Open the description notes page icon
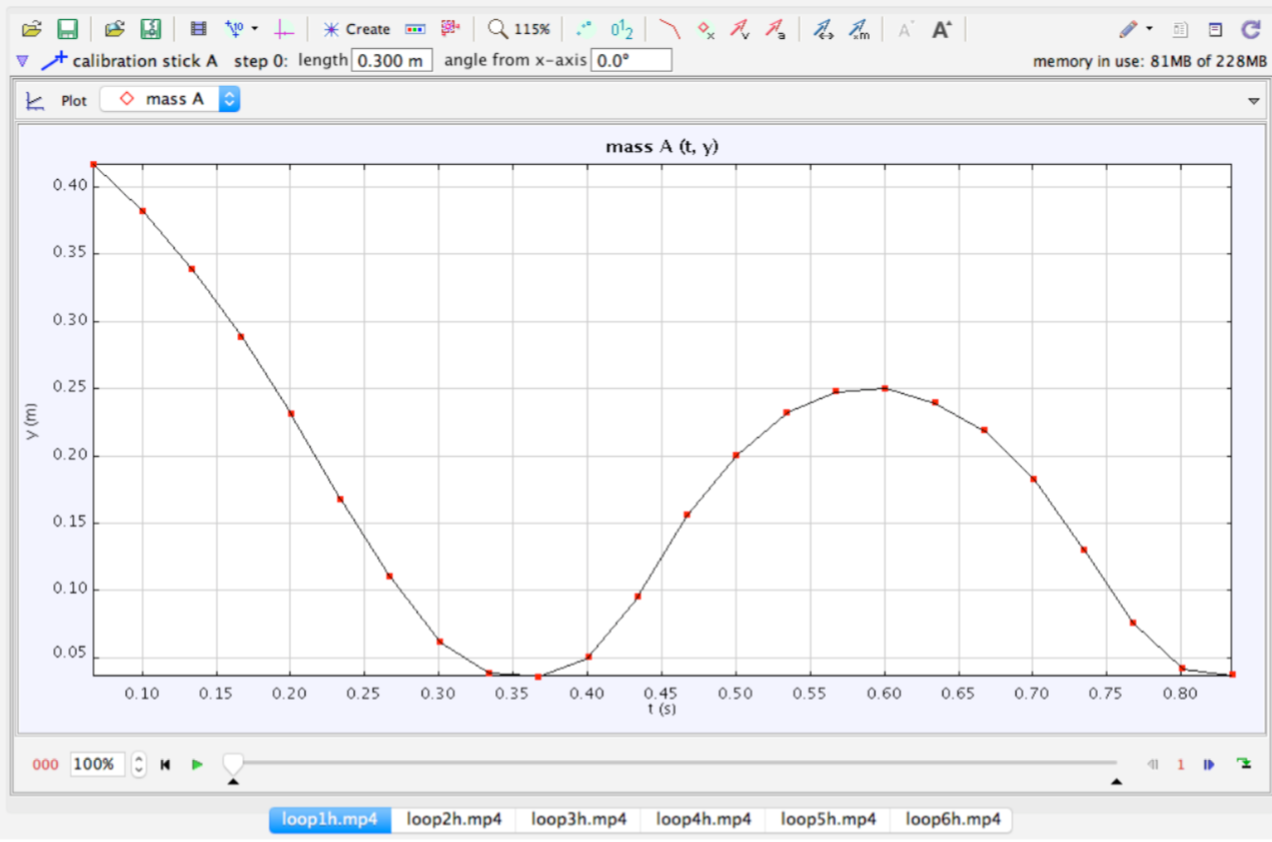 click(1179, 29)
